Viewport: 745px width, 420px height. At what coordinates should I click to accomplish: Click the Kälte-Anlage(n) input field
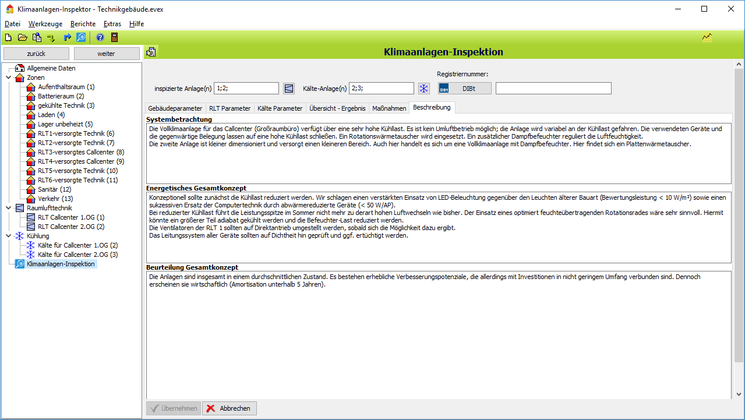(382, 88)
